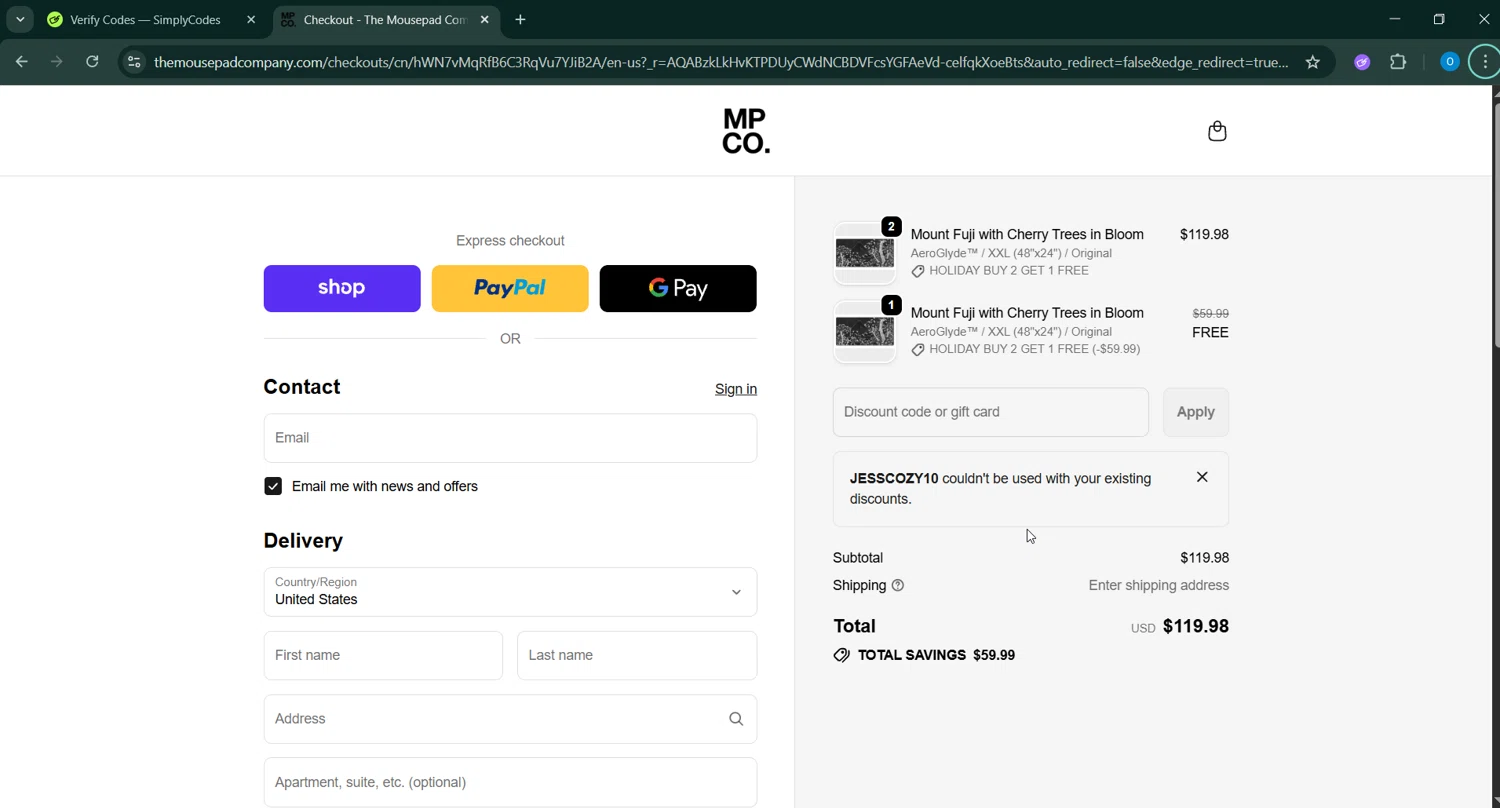This screenshot has height=808, width=1500.
Task: Click the Address input field
Action: pyautogui.click(x=510, y=718)
